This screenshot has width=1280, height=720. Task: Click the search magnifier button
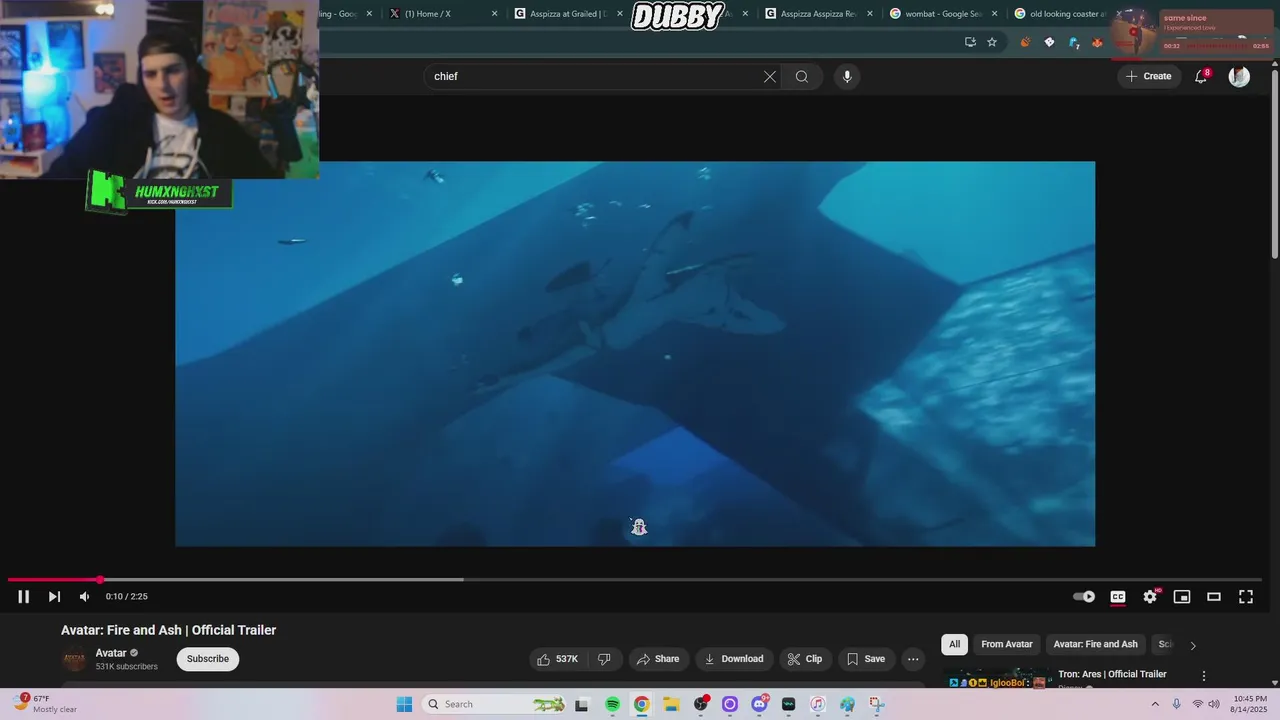802,77
